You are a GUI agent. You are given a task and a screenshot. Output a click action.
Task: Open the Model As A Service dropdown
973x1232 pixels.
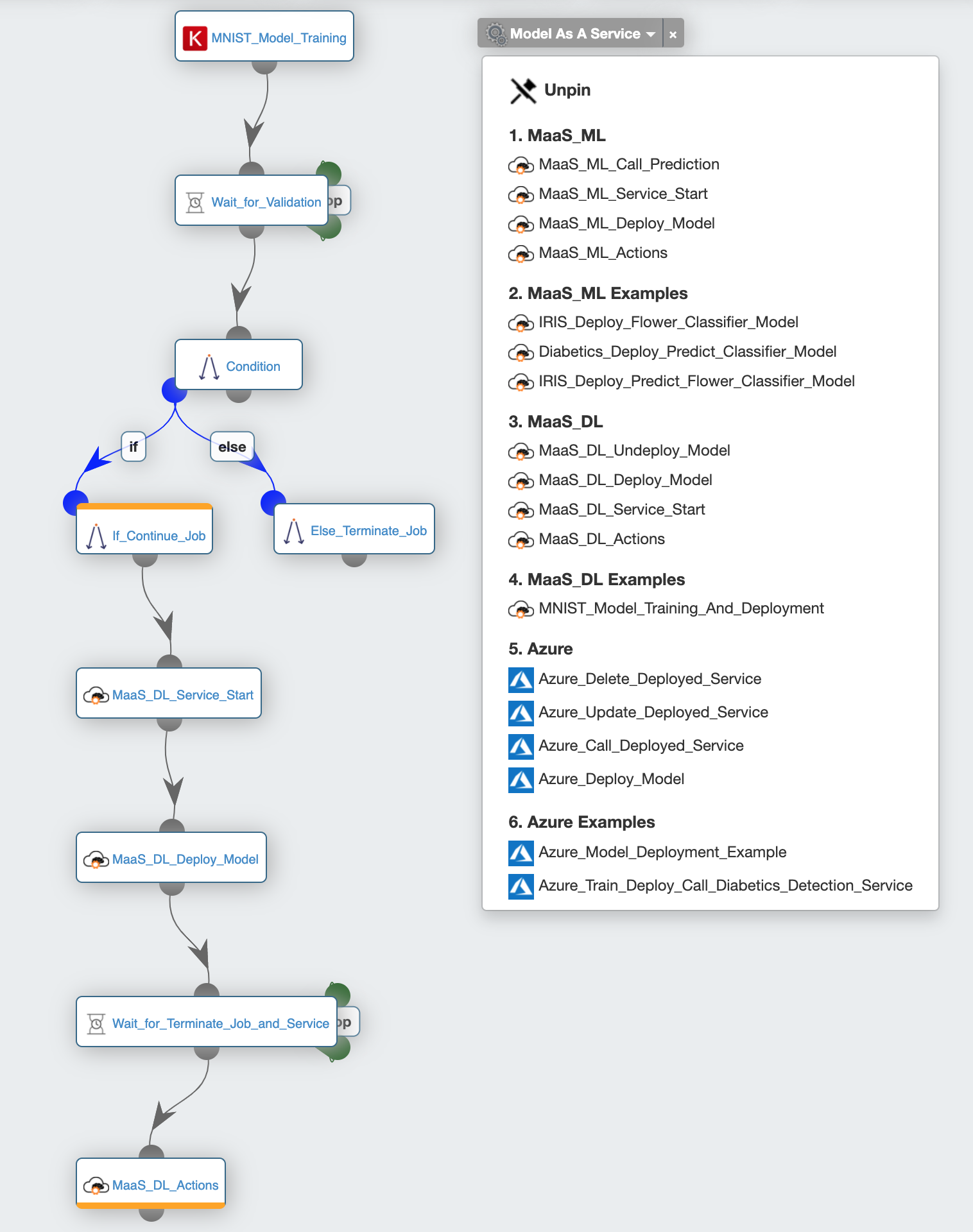click(571, 33)
